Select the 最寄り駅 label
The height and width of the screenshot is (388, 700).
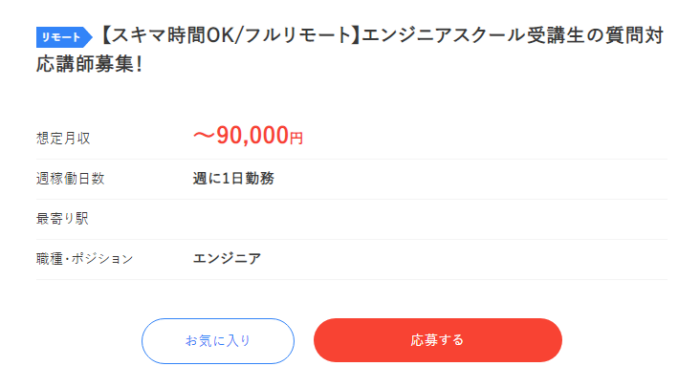click(62, 219)
